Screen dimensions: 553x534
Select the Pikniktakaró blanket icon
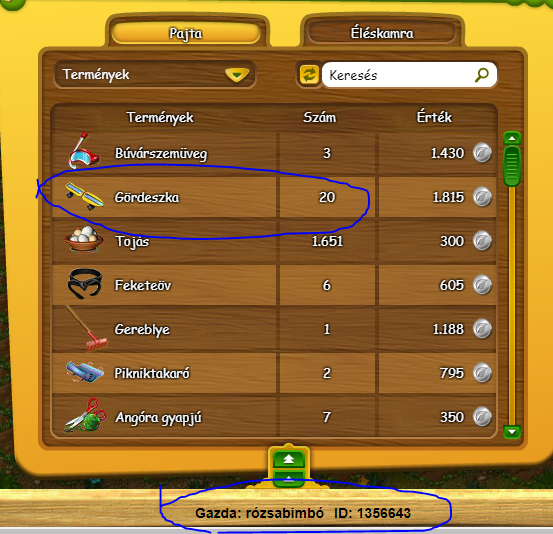click(85, 372)
